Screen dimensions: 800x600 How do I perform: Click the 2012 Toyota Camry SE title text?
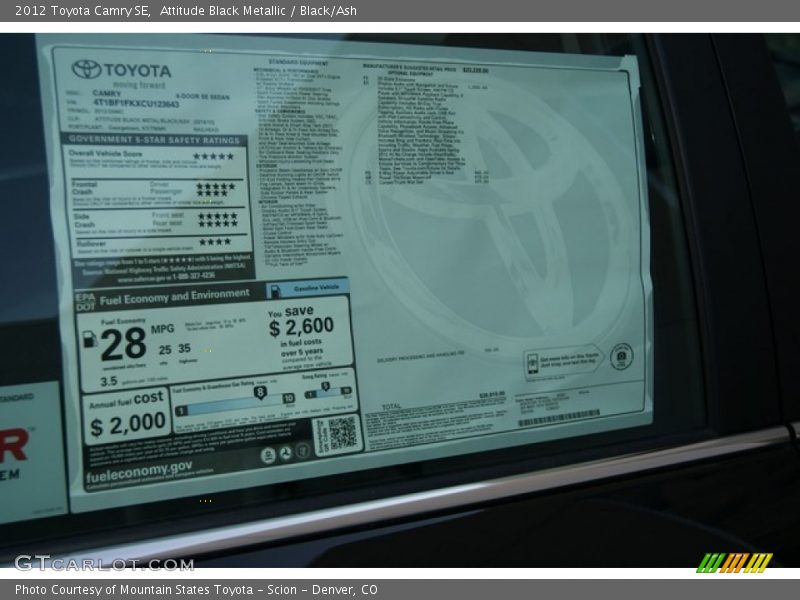(82, 11)
